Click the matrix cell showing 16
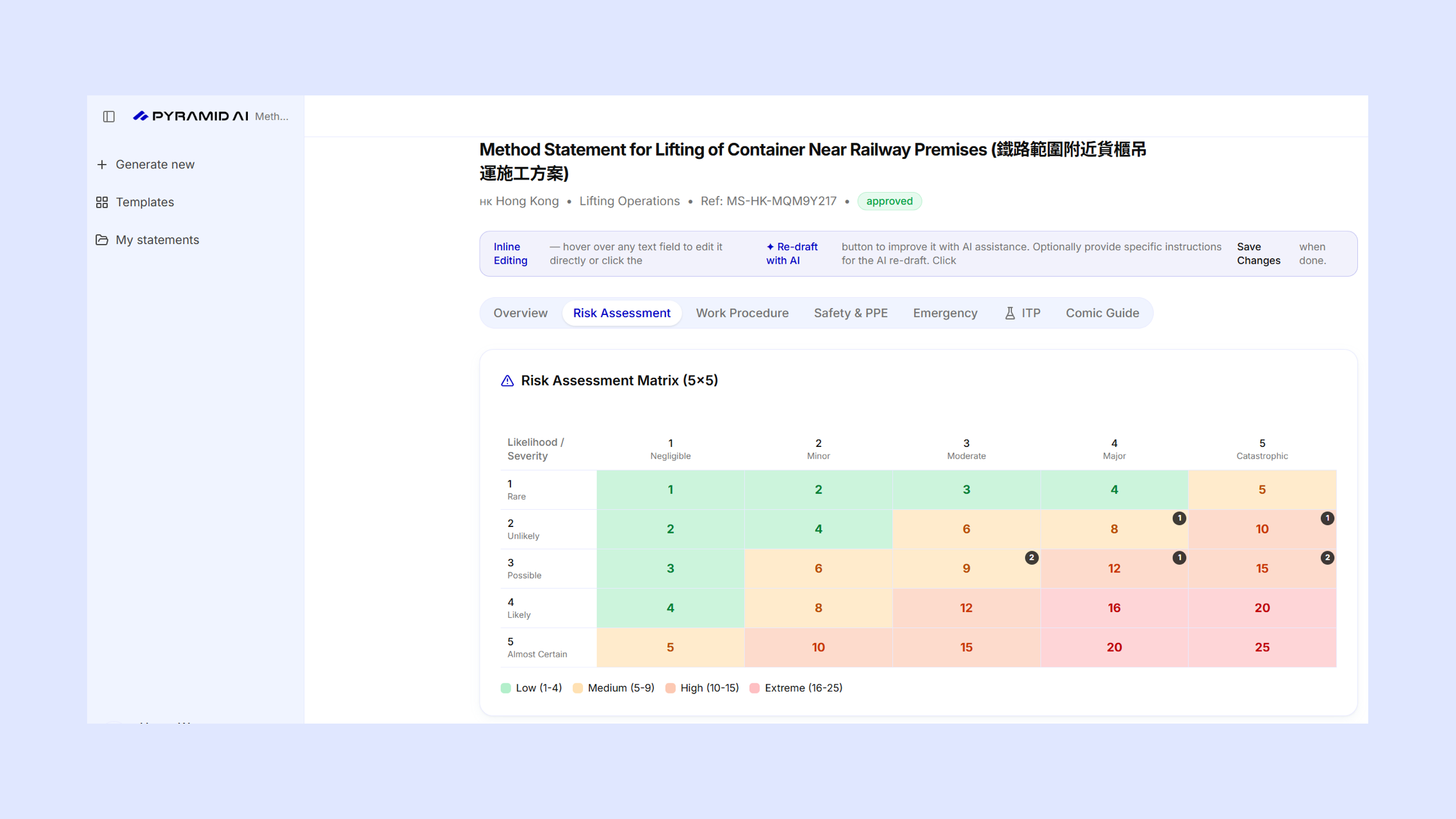 pos(1114,608)
